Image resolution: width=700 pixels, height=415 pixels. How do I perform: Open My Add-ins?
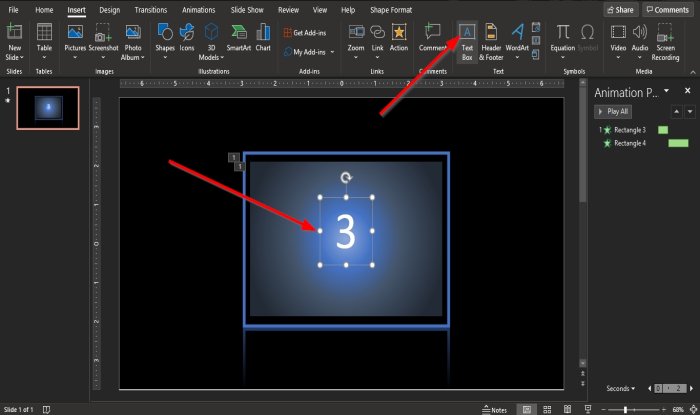tap(304, 52)
